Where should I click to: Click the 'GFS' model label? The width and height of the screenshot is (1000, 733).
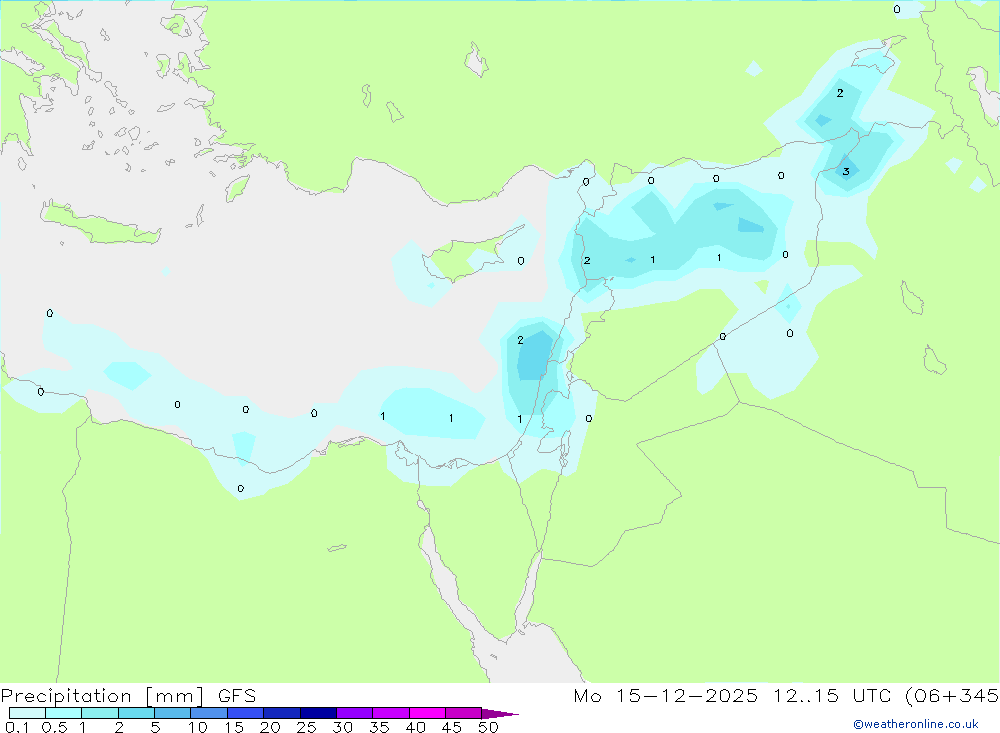(x=237, y=695)
